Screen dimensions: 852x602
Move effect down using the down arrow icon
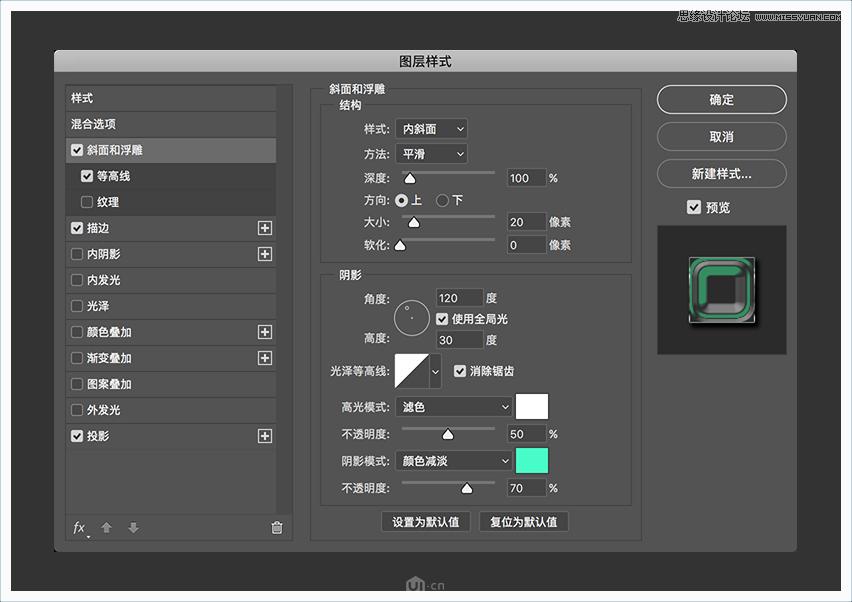pyautogui.click(x=131, y=528)
